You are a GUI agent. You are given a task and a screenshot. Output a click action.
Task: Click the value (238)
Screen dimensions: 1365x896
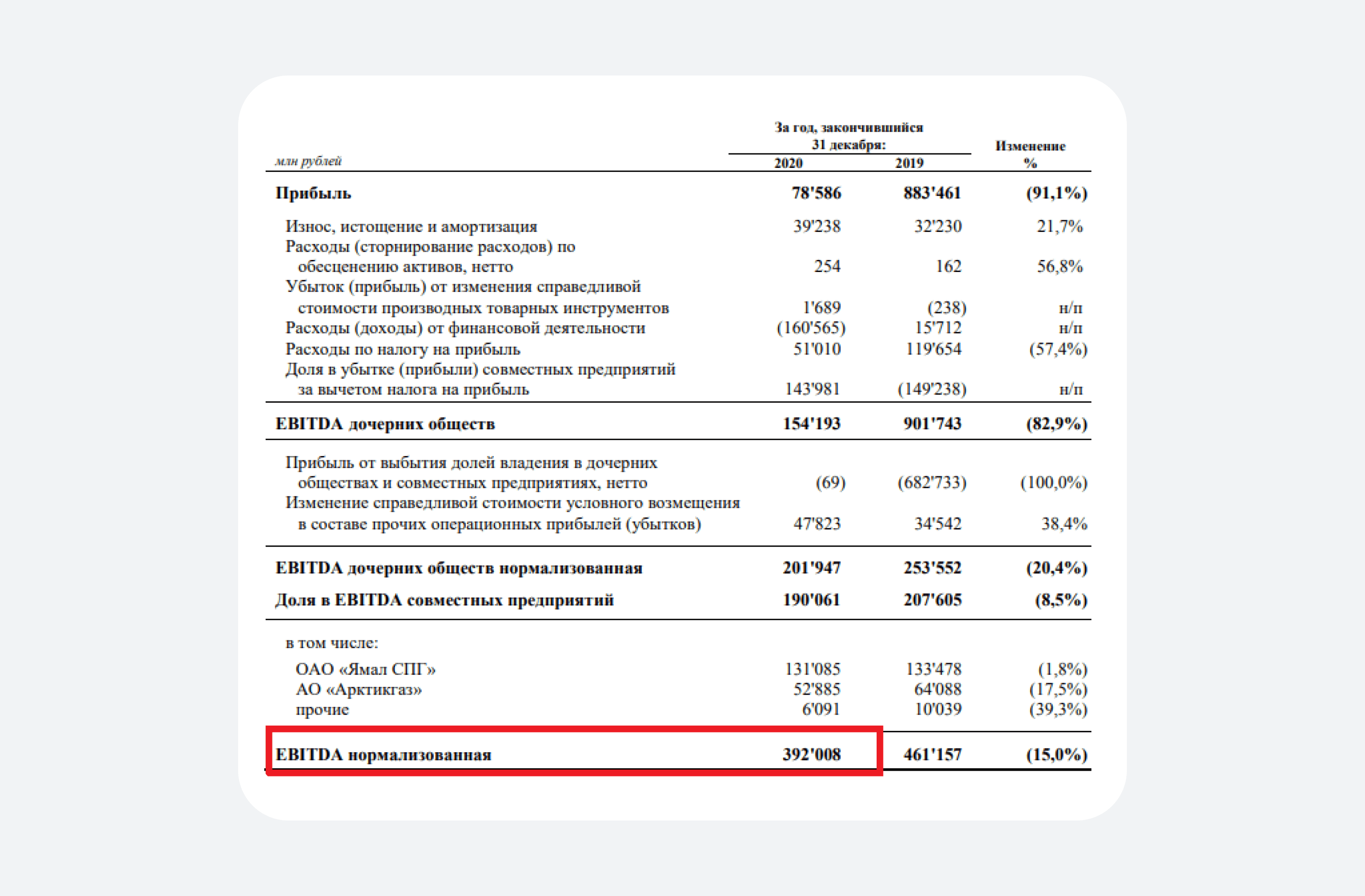coord(947,308)
